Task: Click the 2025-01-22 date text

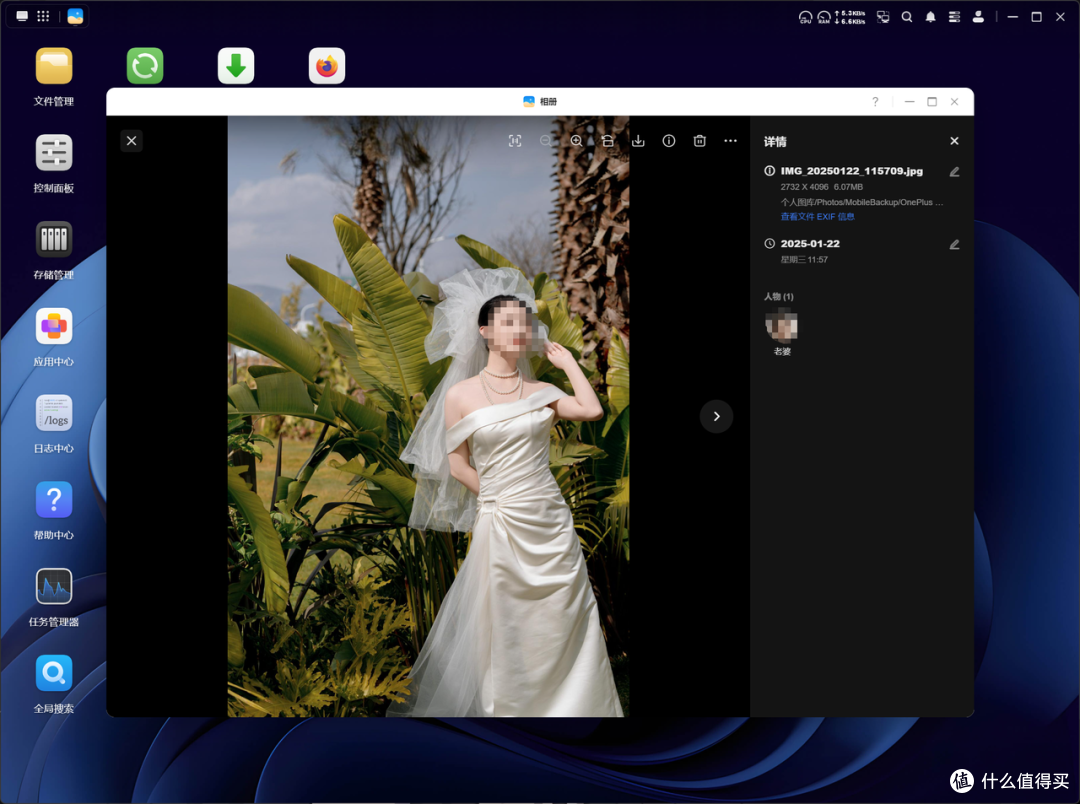Action: click(810, 244)
